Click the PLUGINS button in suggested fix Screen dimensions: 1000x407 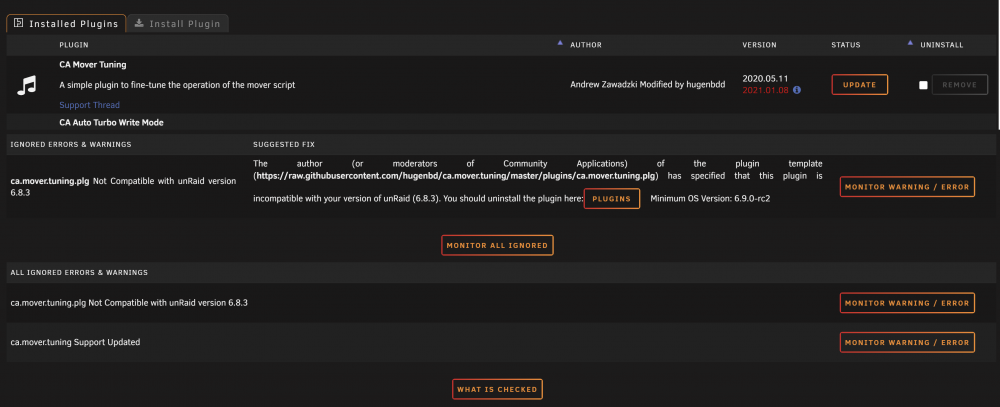pos(612,198)
